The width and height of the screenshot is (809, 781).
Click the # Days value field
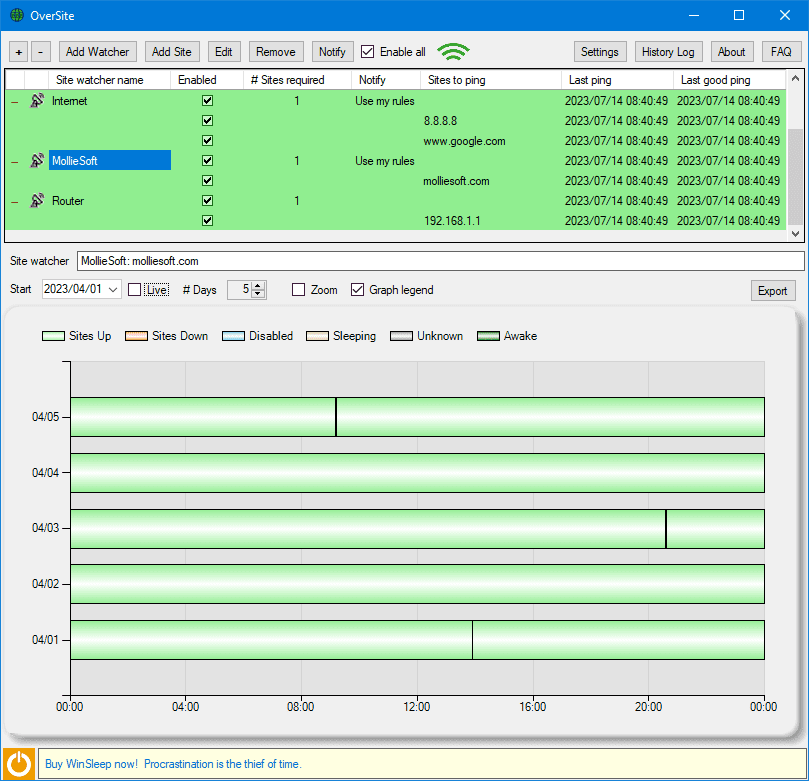[x=240, y=289]
